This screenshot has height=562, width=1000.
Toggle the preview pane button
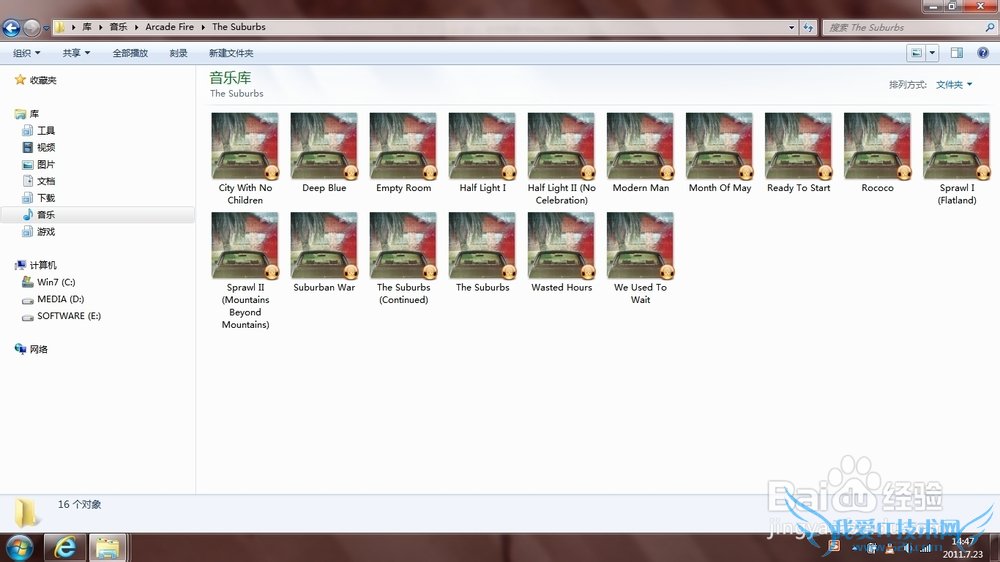[957, 53]
